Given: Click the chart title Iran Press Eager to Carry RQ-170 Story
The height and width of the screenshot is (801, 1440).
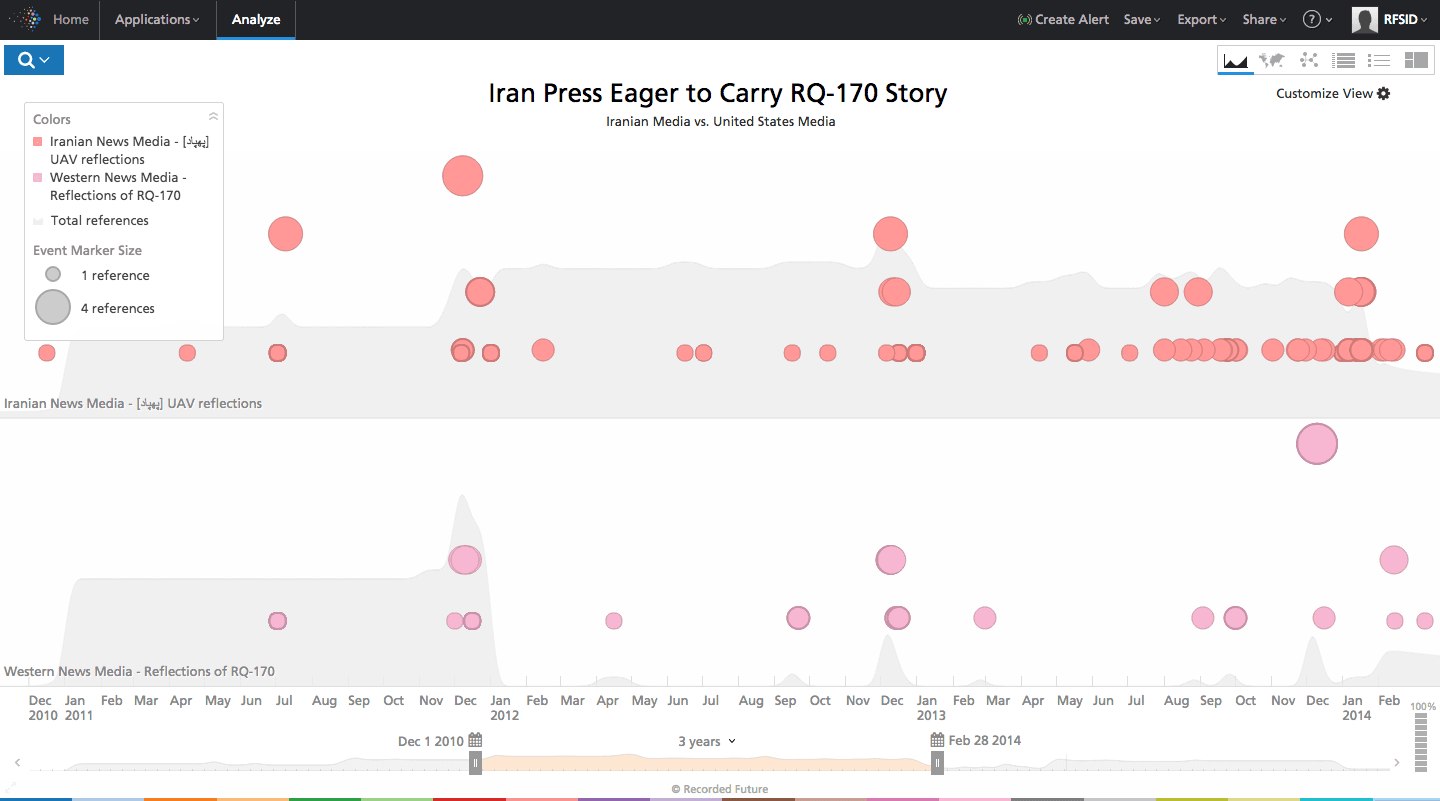Looking at the screenshot, I should coord(718,94).
